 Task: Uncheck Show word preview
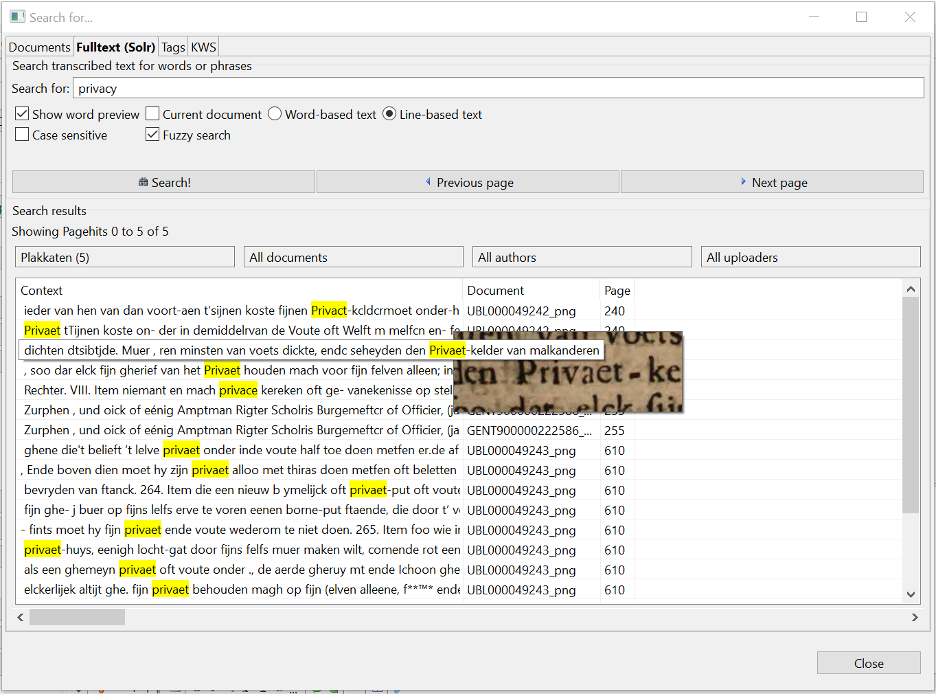(21, 114)
